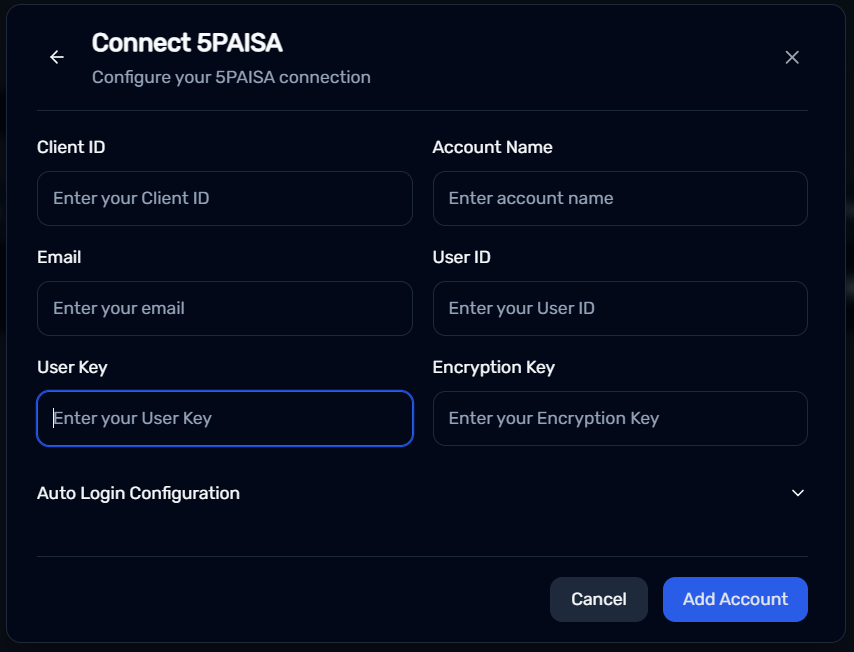Image resolution: width=854 pixels, height=652 pixels.
Task: Cancel the 5PAISA connection setup
Action: click(599, 599)
